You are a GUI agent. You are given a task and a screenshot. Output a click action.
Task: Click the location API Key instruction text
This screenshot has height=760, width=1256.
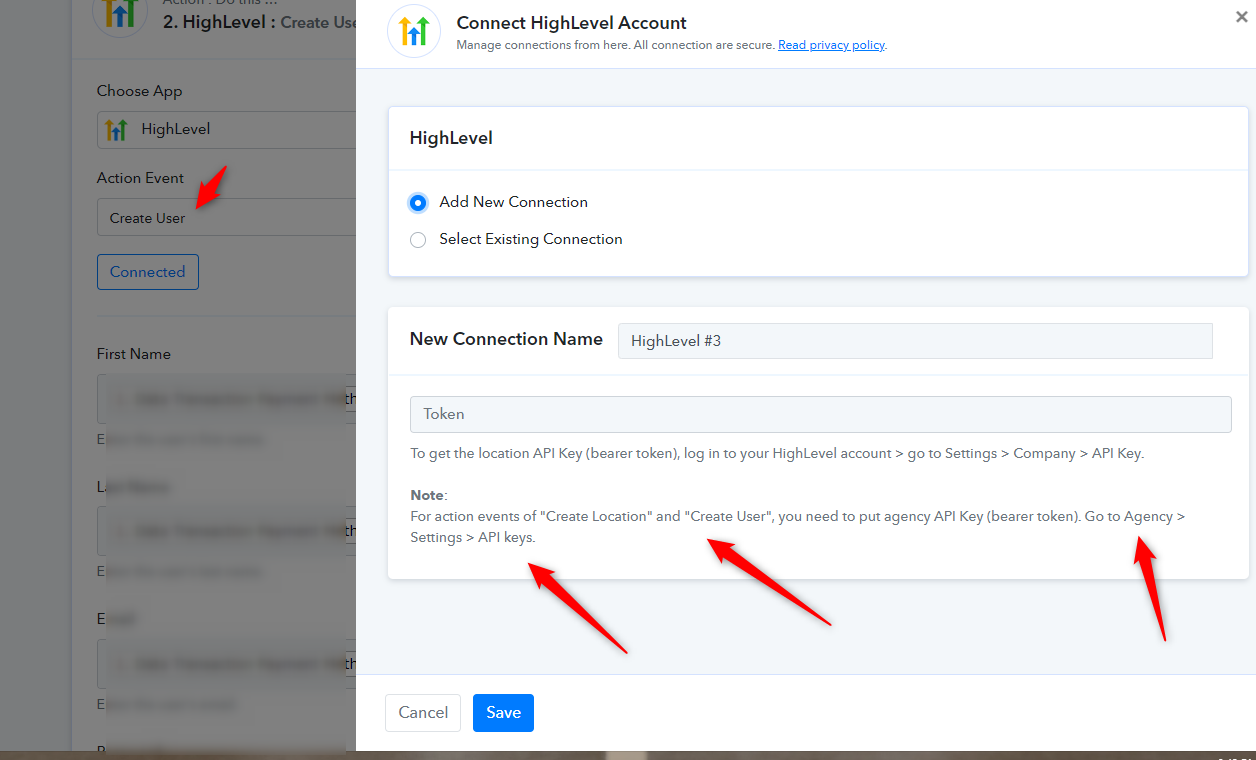tap(777, 453)
